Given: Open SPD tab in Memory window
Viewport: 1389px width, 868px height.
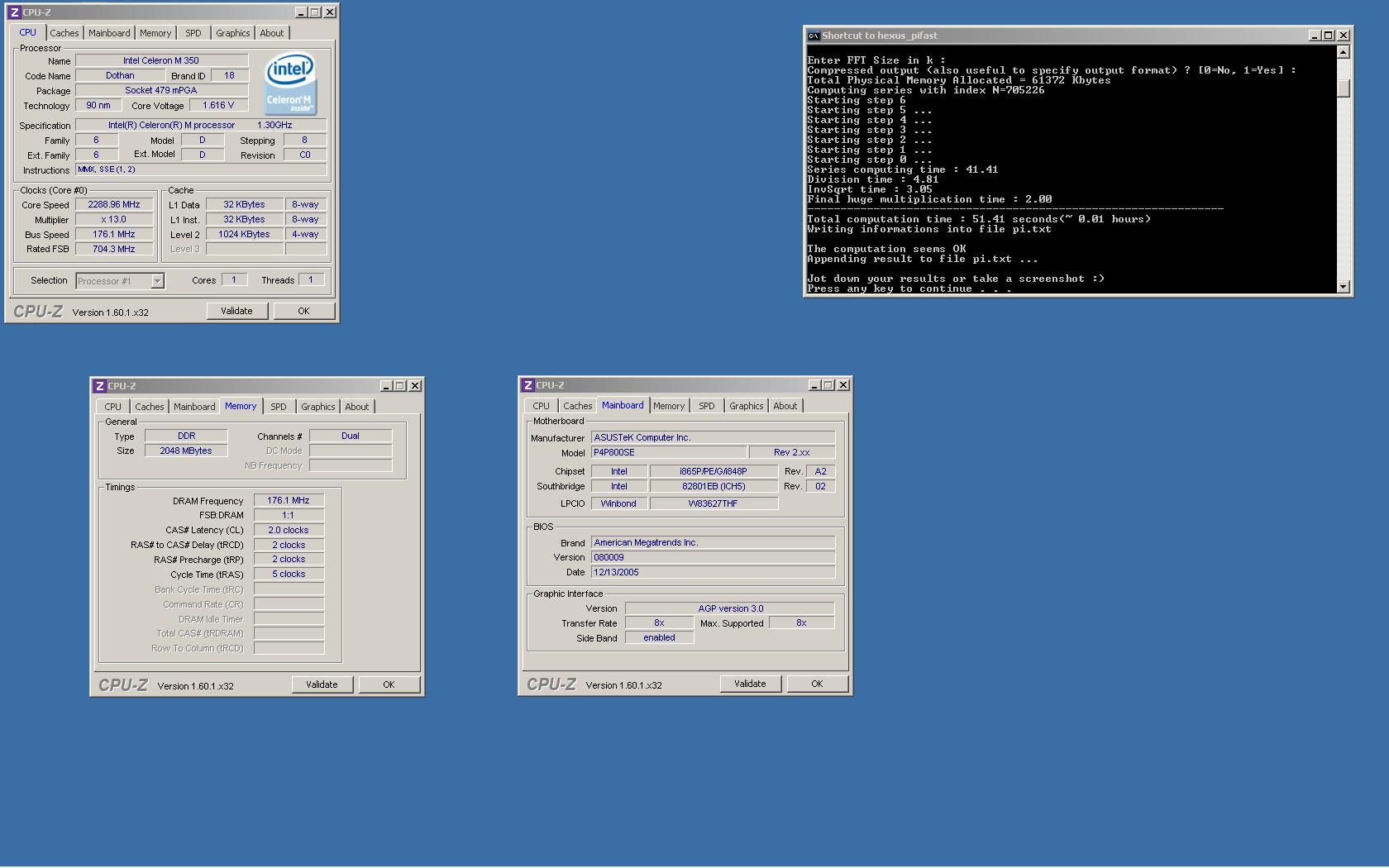Looking at the screenshot, I should tap(279, 407).
